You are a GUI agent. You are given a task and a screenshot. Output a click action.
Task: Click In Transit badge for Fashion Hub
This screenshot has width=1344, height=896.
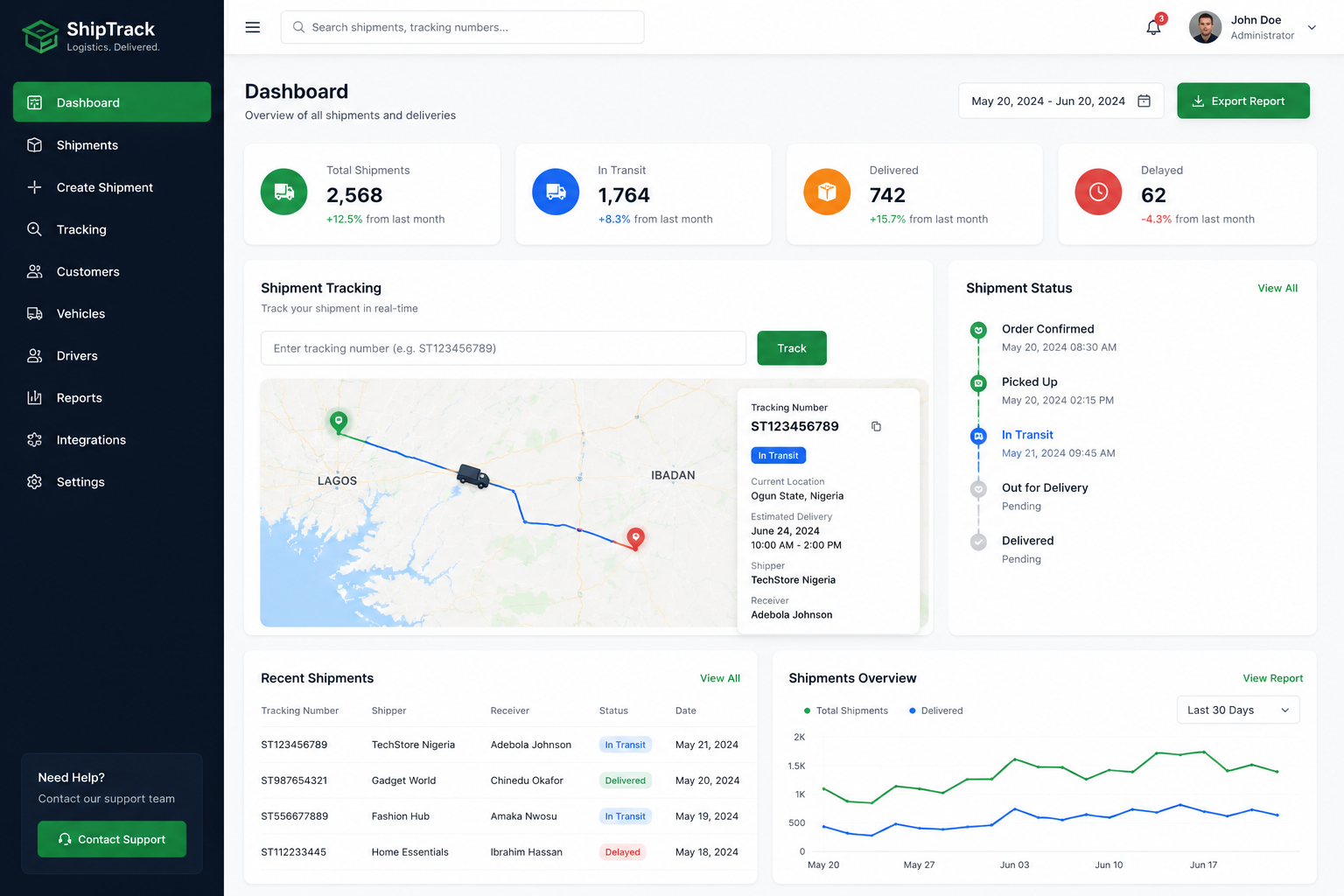click(x=625, y=816)
